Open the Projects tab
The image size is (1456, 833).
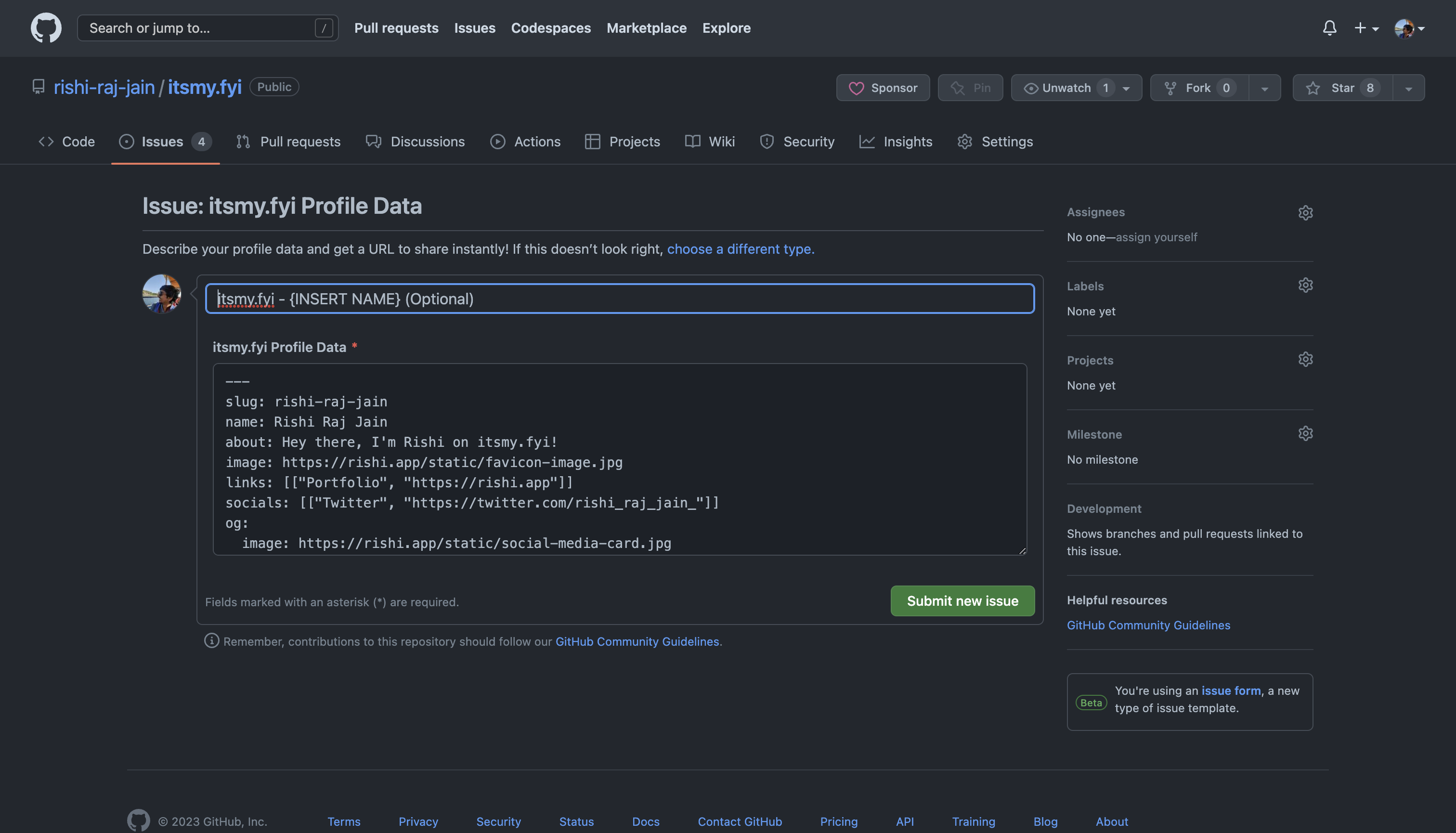tap(623, 141)
